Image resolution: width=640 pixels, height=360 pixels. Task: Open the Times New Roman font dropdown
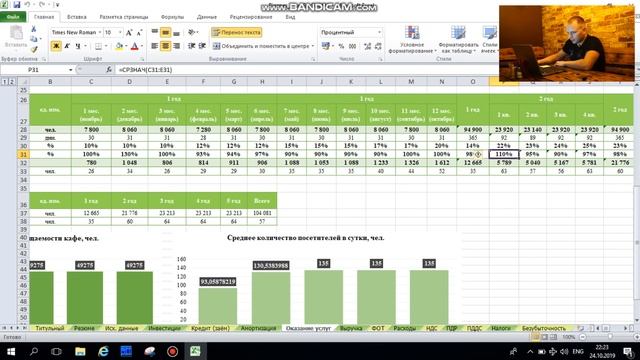(x=100, y=32)
